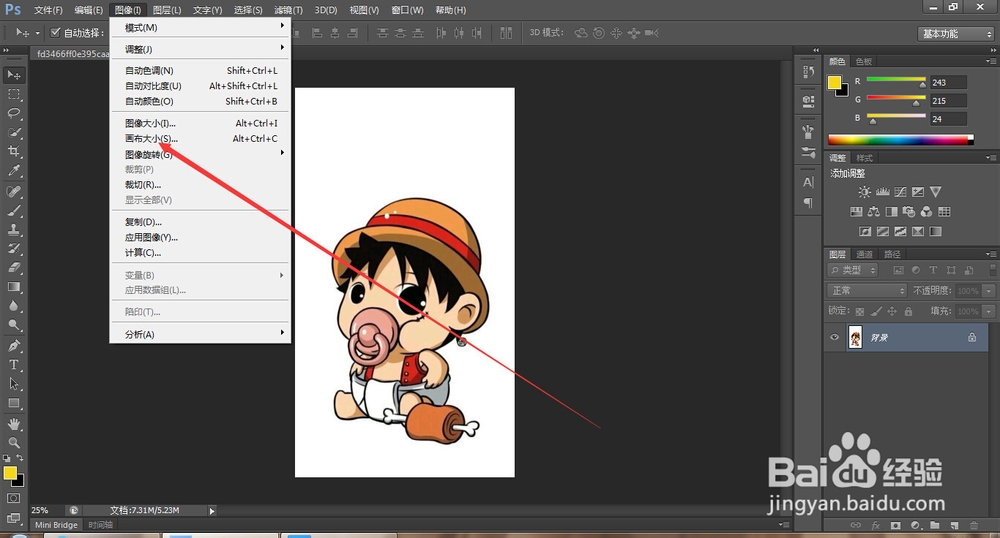Select the Horizontal Type tool
Viewport: 1000px width, 538px height.
click(x=13, y=365)
